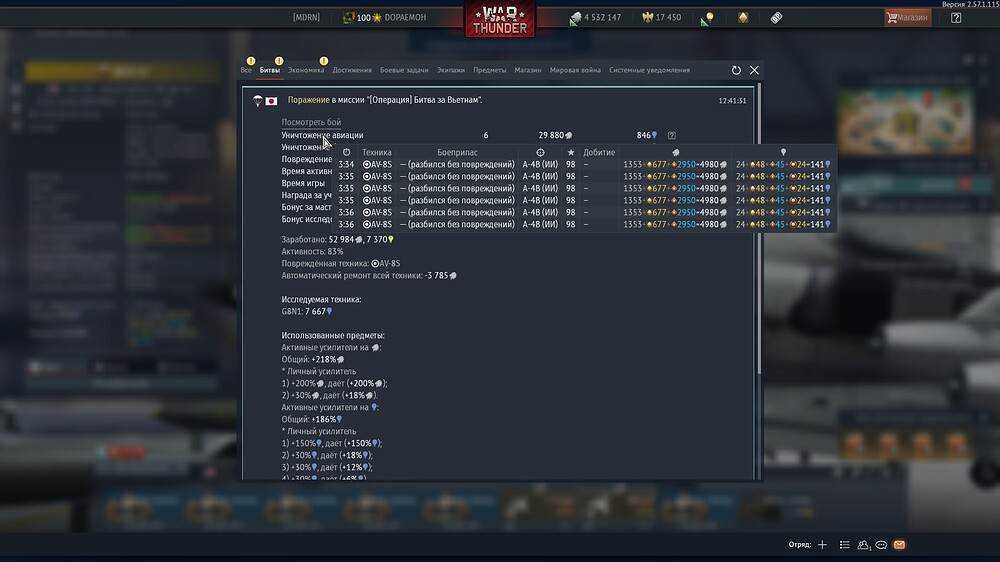Switch to the Предметы tab
The image size is (1000, 562).
pyautogui.click(x=490, y=70)
